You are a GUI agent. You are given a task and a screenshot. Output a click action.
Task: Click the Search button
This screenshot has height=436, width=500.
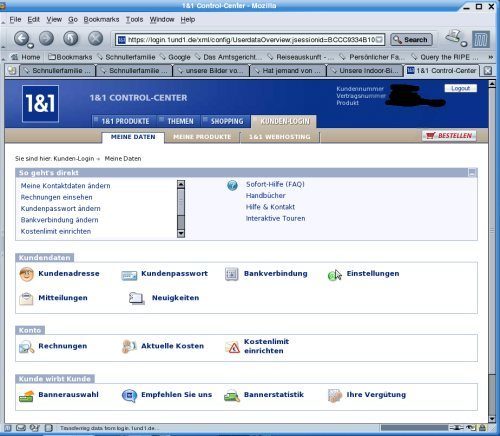click(x=411, y=40)
